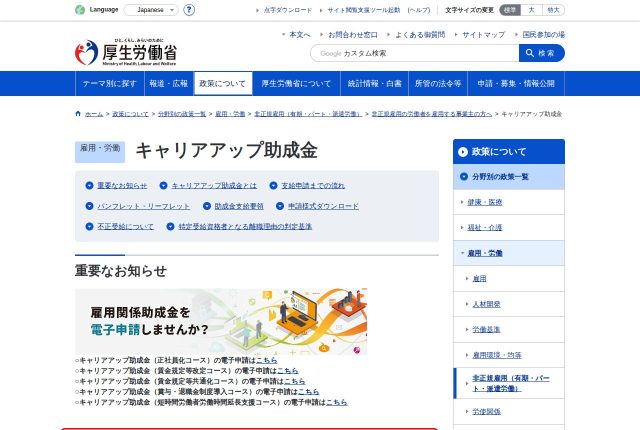Open the Japanese language dropdown
The image size is (640, 430).
[151, 10]
